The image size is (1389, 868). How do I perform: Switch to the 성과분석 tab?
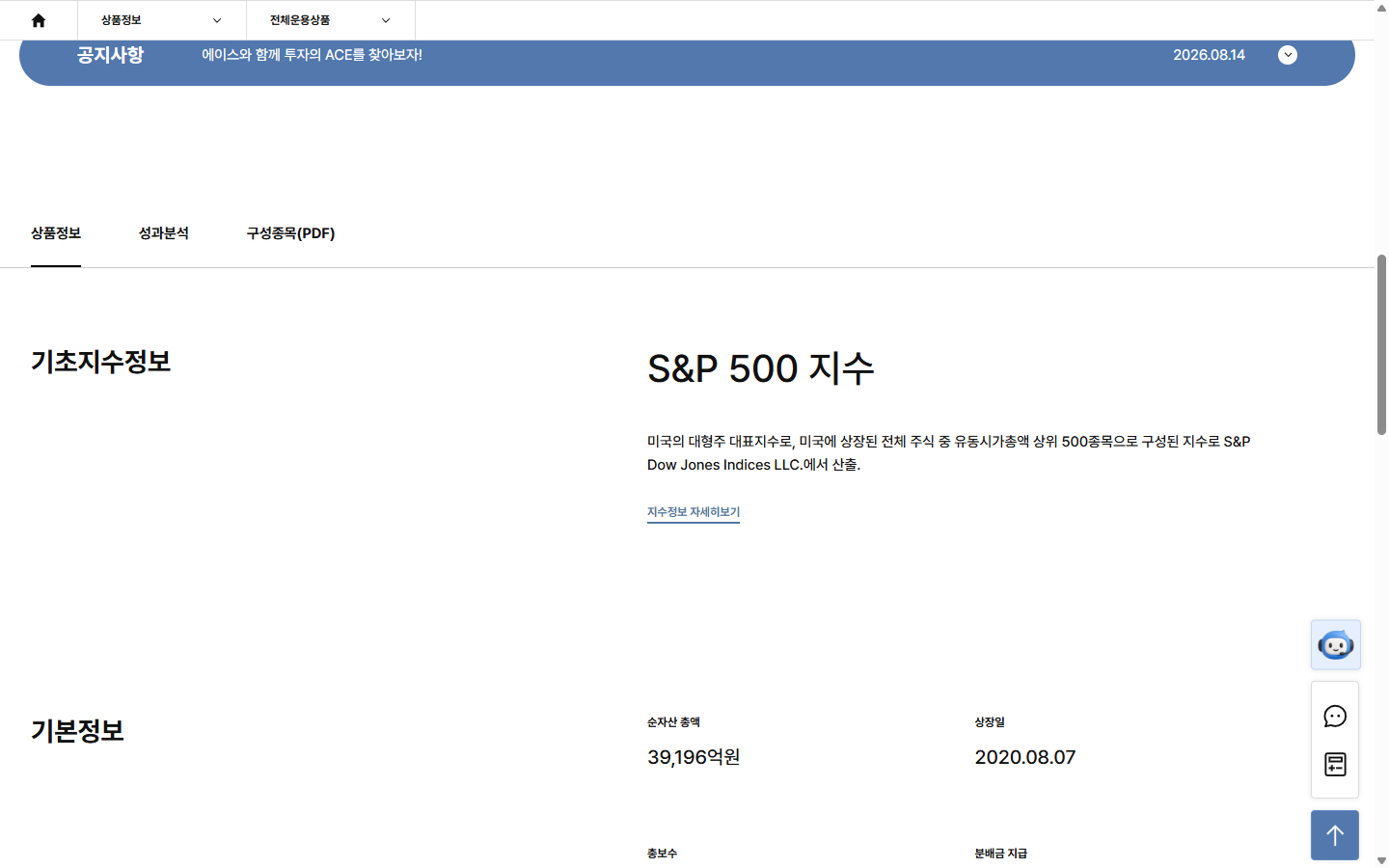point(164,233)
